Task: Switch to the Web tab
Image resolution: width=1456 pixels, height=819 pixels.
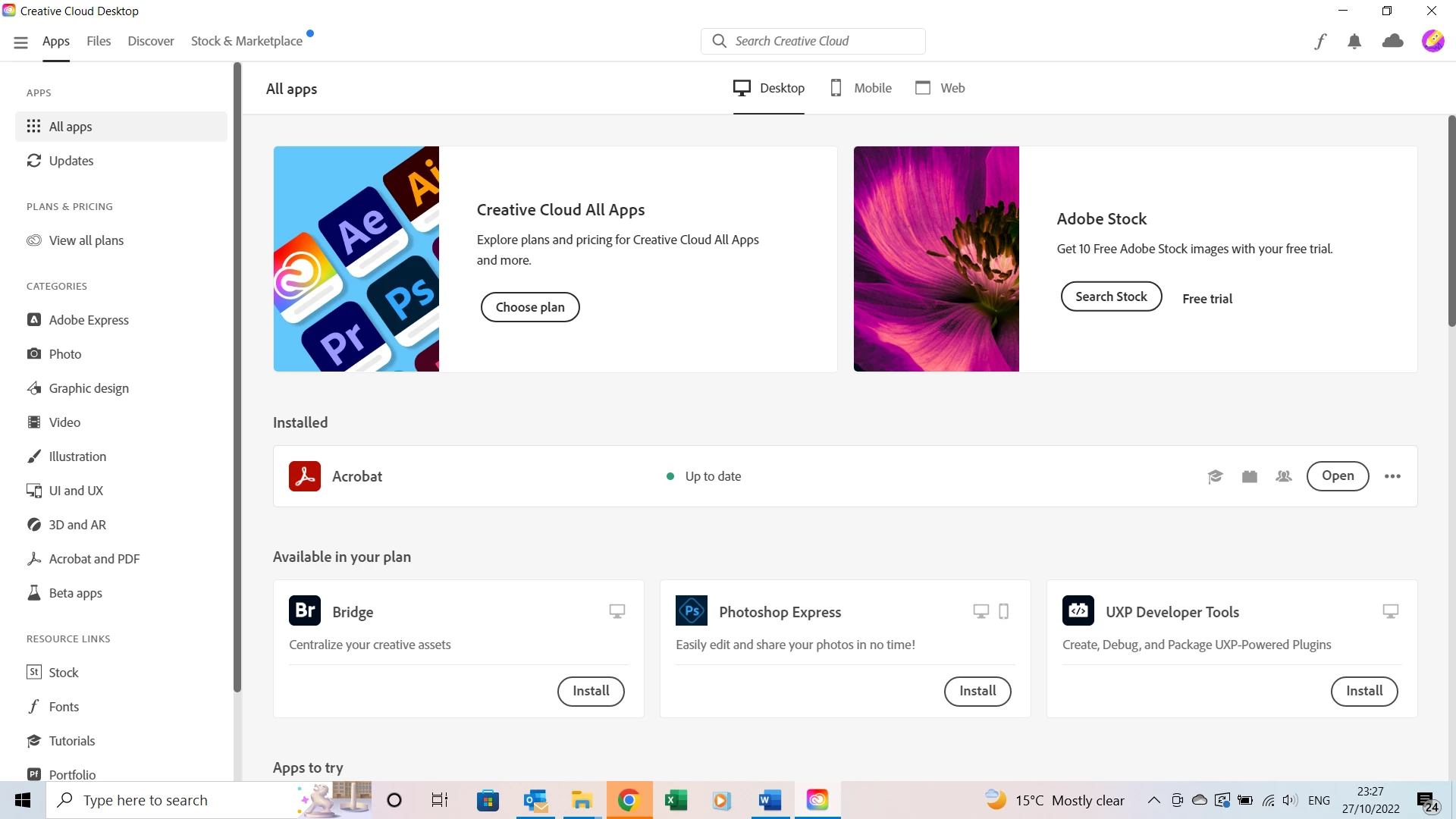Action: coord(940,88)
